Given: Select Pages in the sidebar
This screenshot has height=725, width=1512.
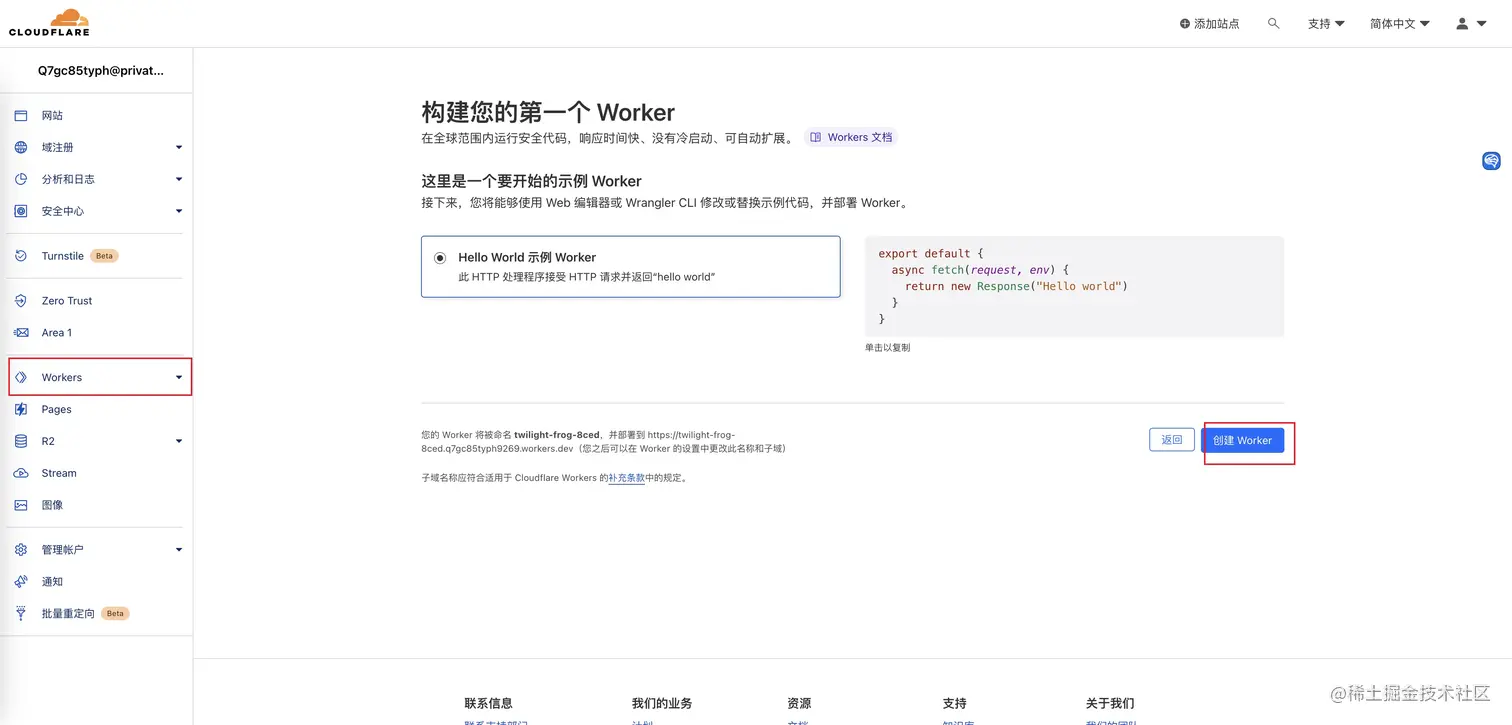Looking at the screenshot, I should (x=57, y=409).
